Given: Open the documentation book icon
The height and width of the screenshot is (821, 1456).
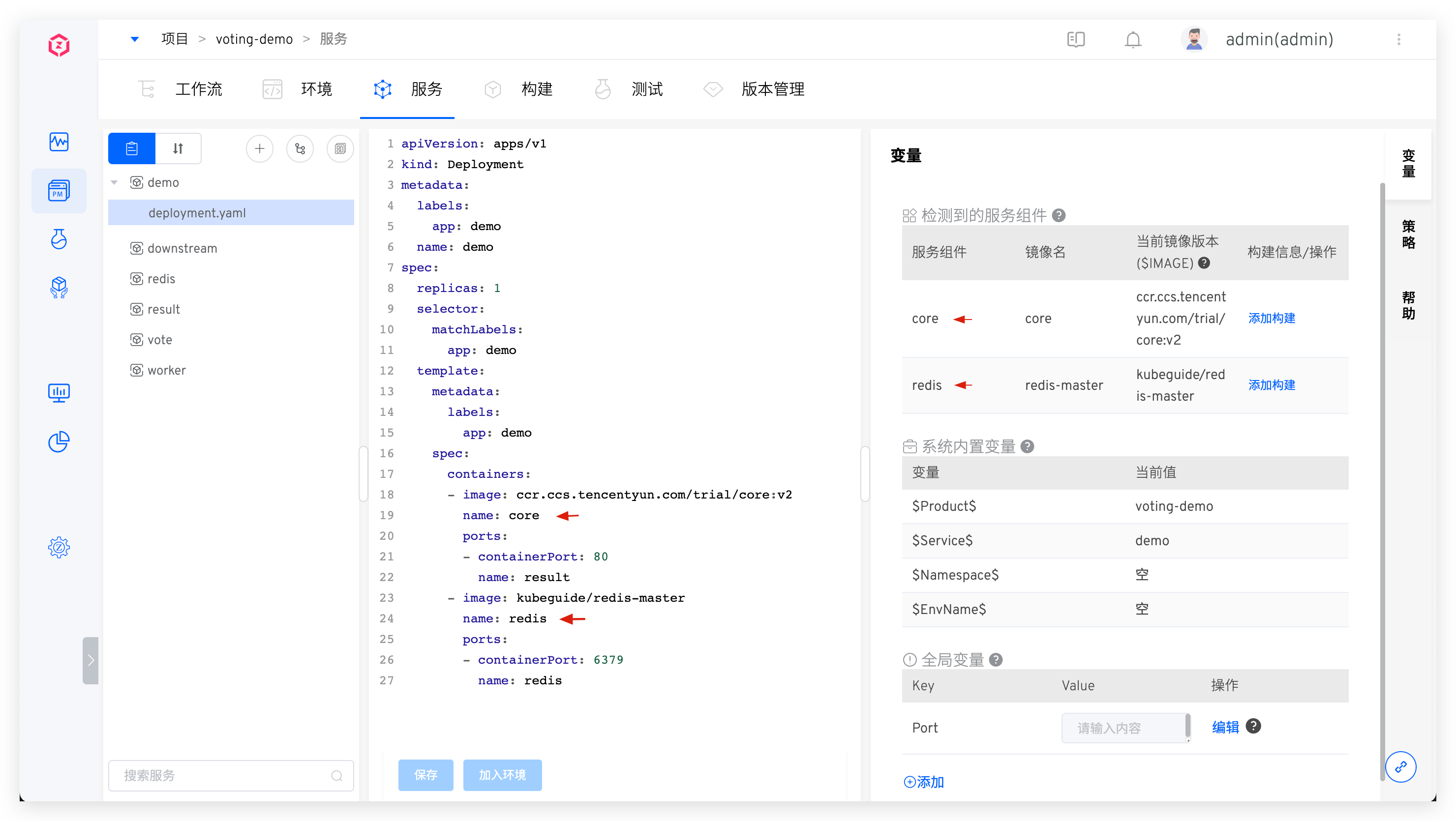Looking at the screenshot, I should pos(1076,39).
